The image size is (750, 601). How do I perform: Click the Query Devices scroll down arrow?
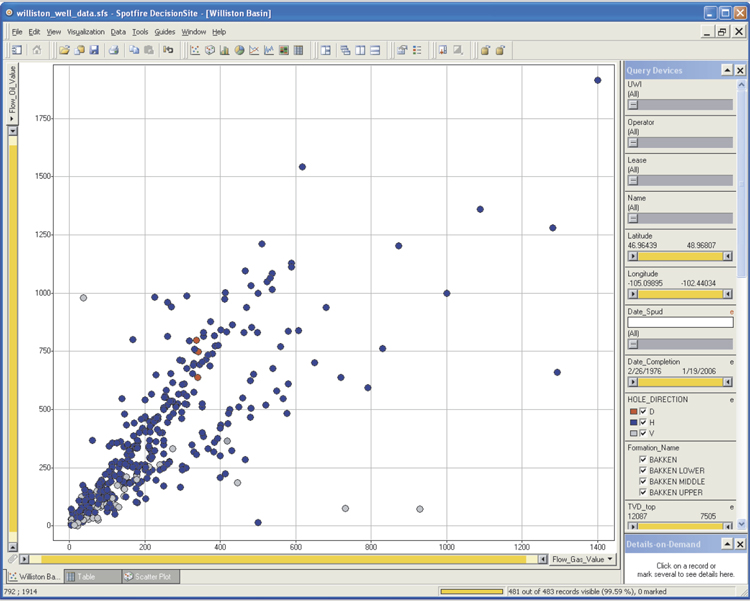(x=741, y=524)
